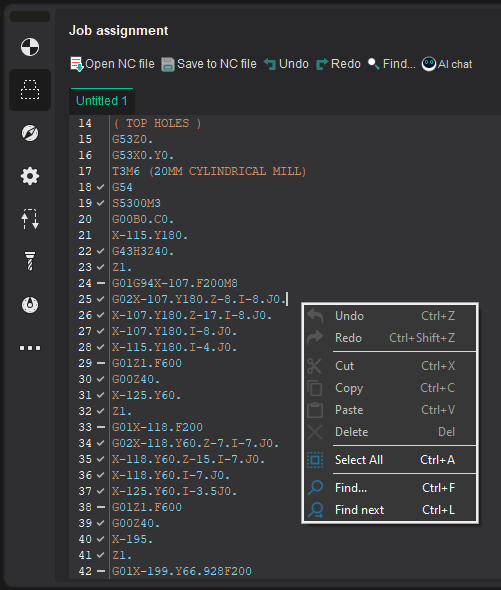
Task: Click the check mark beside line 18
Action: [101, 187]
